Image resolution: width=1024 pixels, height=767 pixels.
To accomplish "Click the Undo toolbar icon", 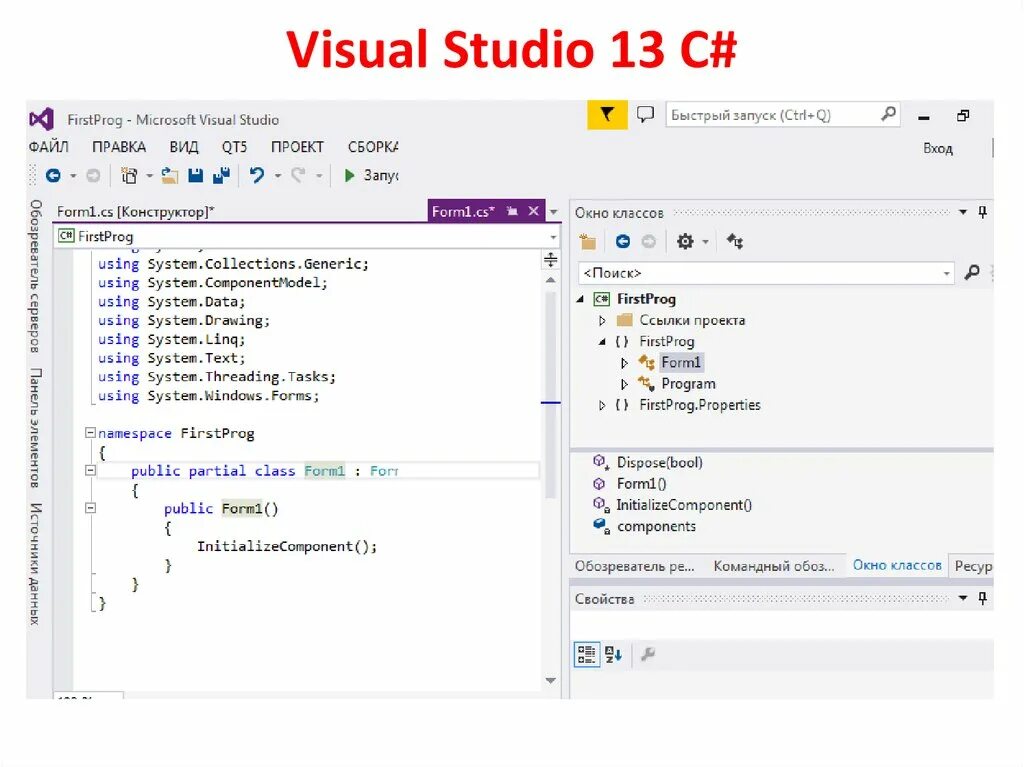I will pos(257,175).
